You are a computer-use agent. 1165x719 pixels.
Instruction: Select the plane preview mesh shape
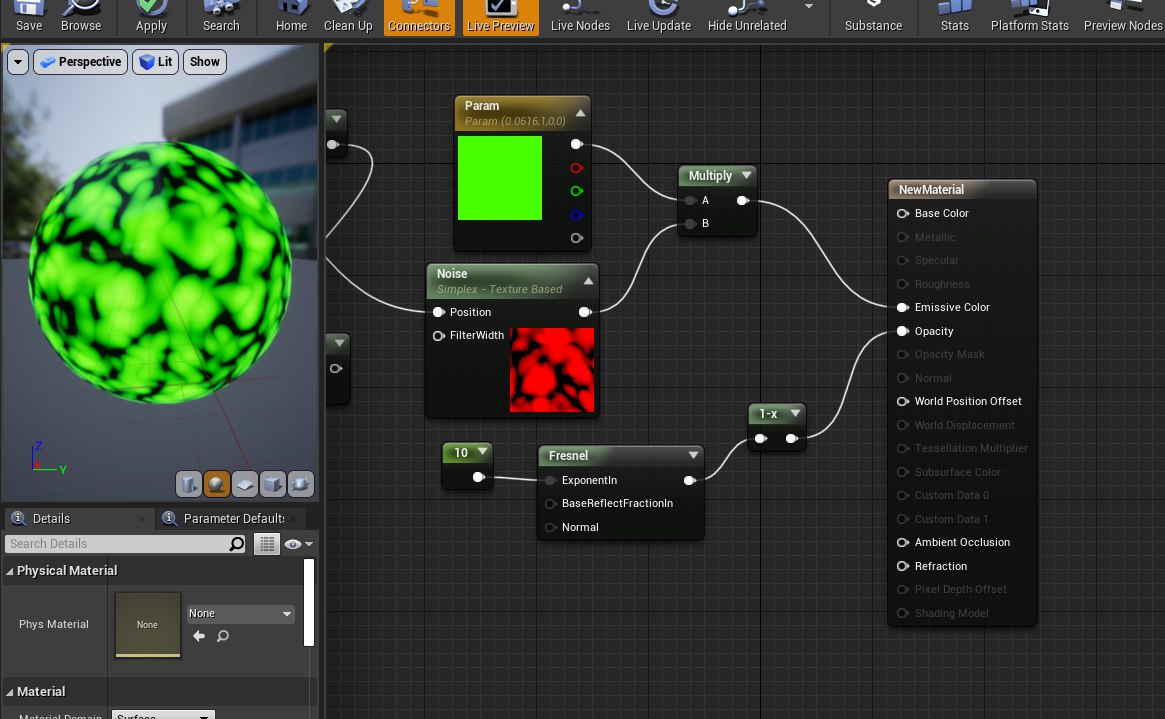[244, 484]
